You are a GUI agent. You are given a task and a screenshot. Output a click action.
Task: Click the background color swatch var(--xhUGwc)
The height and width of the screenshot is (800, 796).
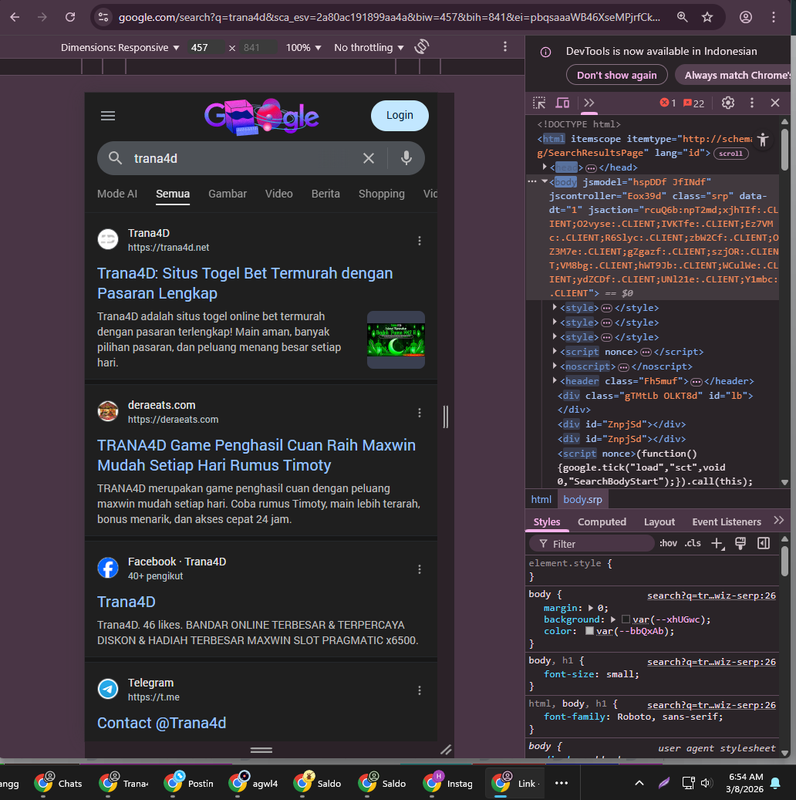point(626,619)
